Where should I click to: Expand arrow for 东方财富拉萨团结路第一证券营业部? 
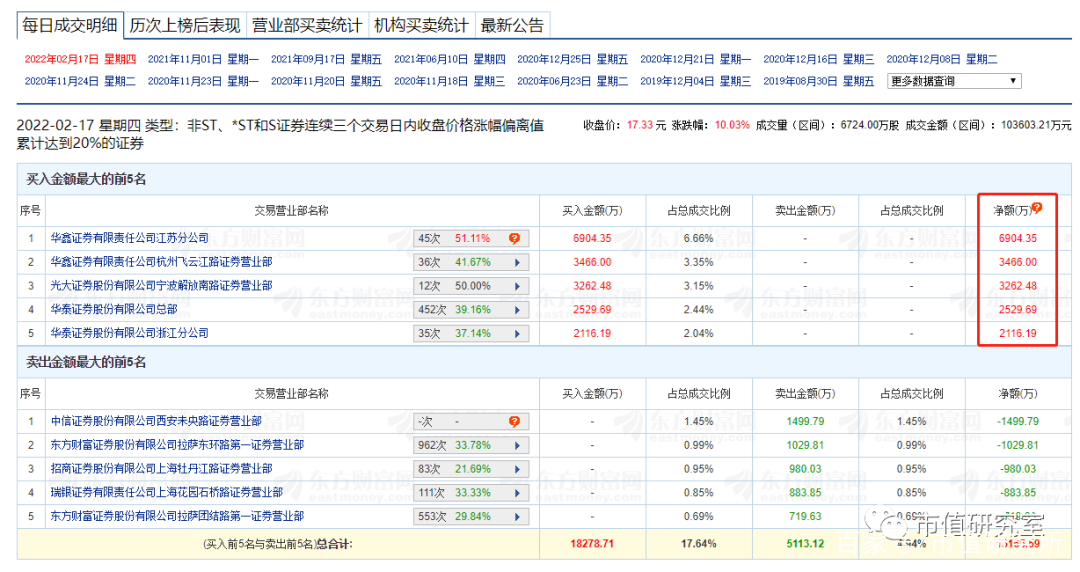517,517
